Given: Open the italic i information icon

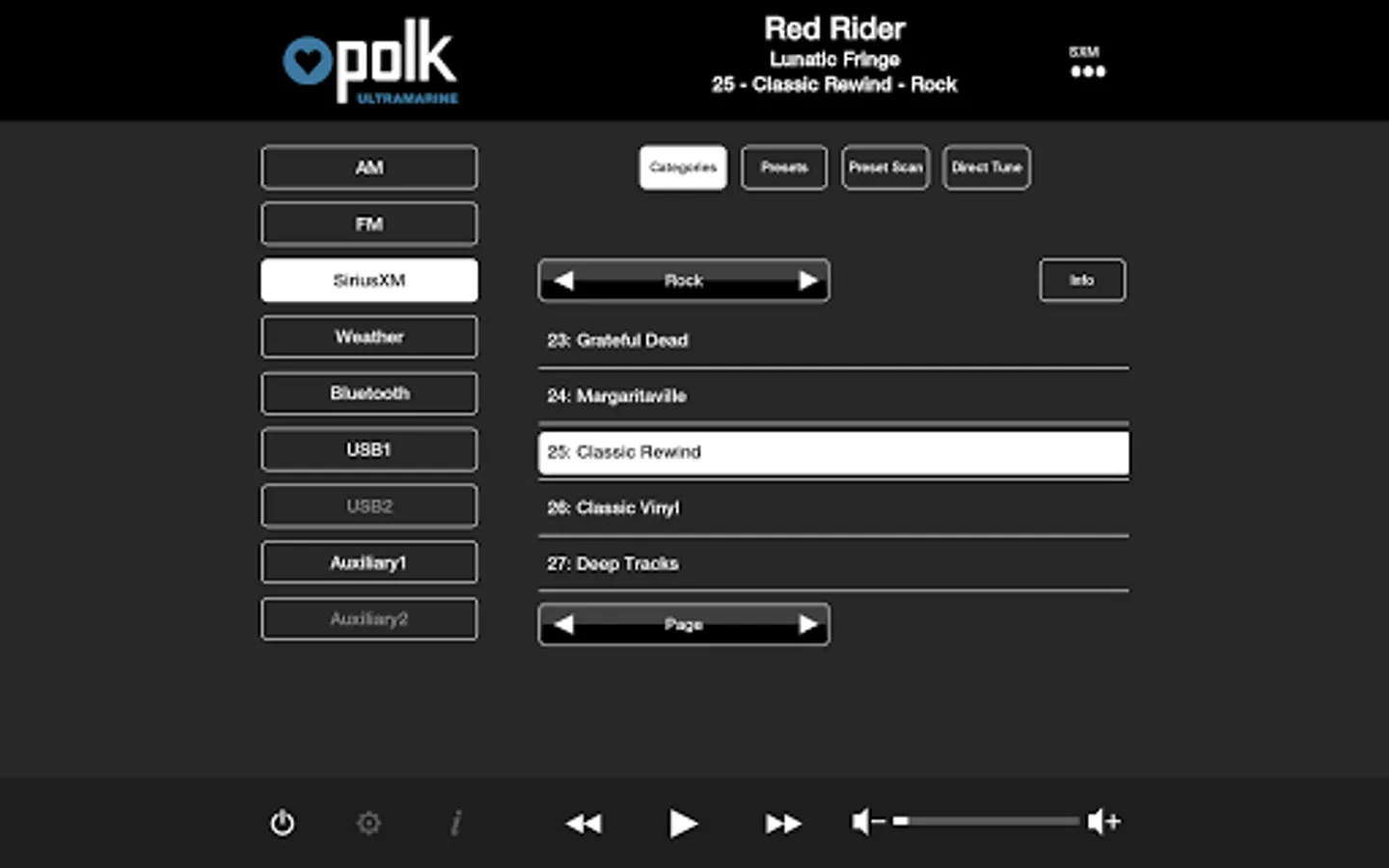Looking at the screenshot, I should pyautogui.click(x=456, y=823).
